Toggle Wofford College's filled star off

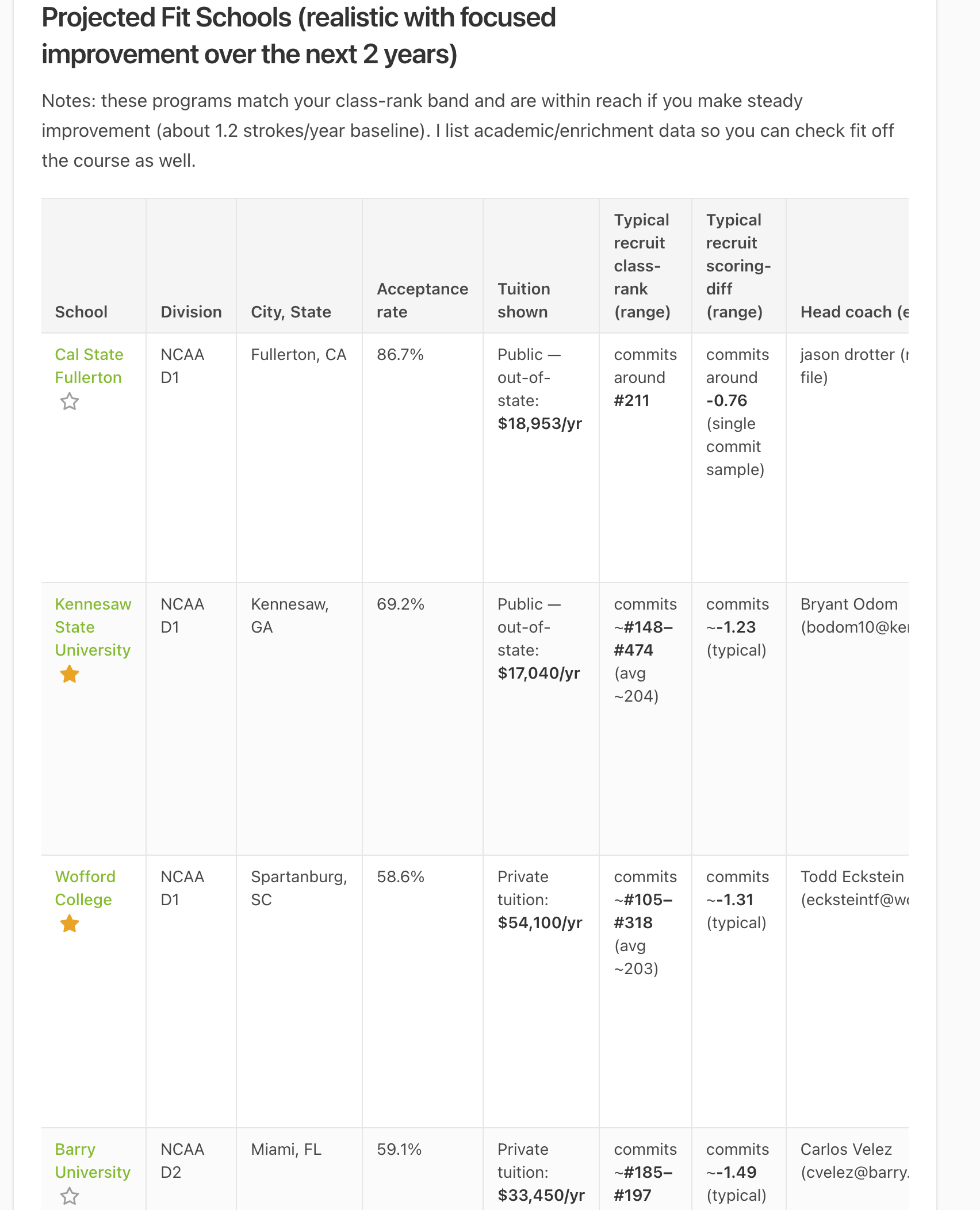pyautogui.click(x=70, y=924)
